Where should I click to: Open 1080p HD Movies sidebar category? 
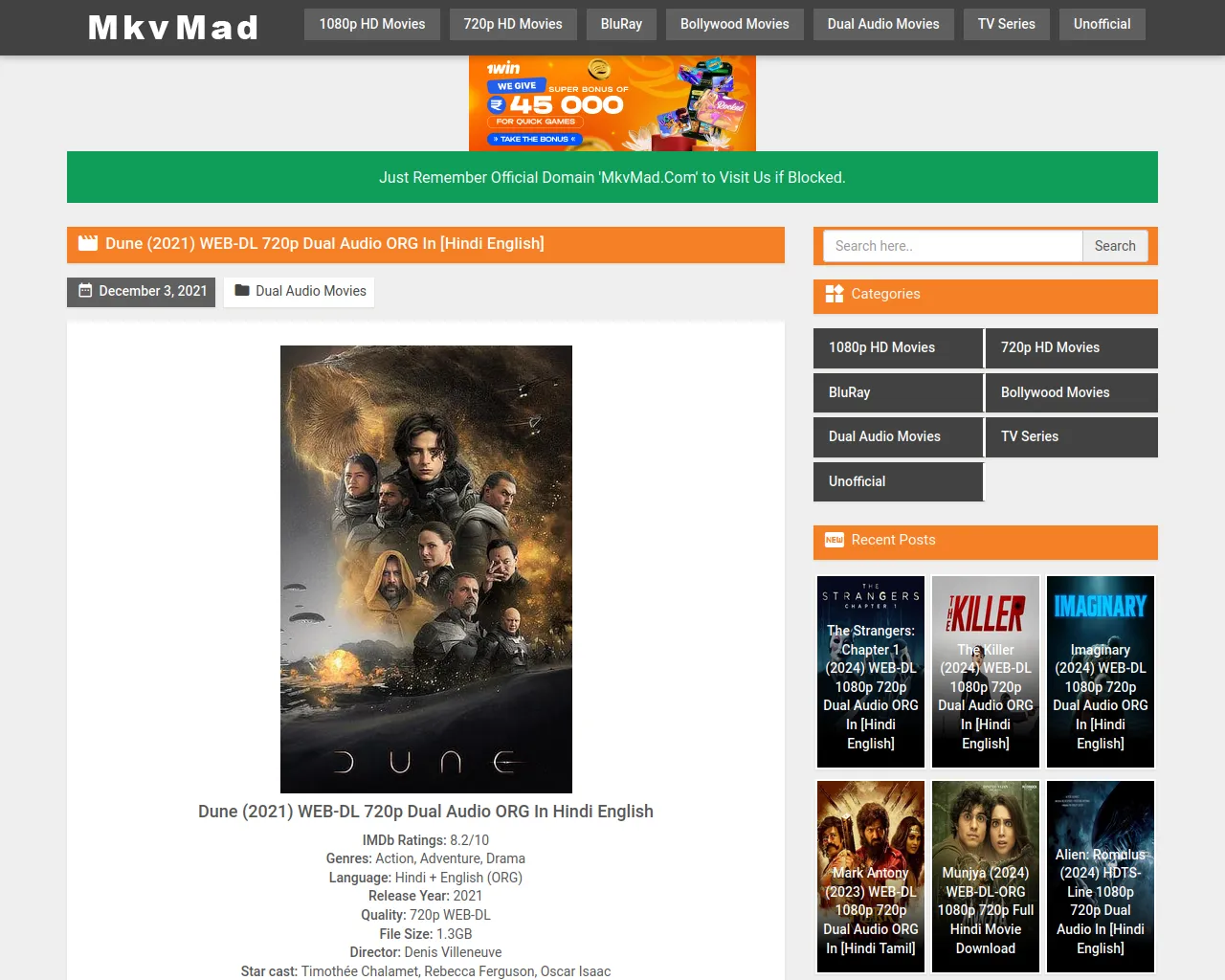pos(899,348)
